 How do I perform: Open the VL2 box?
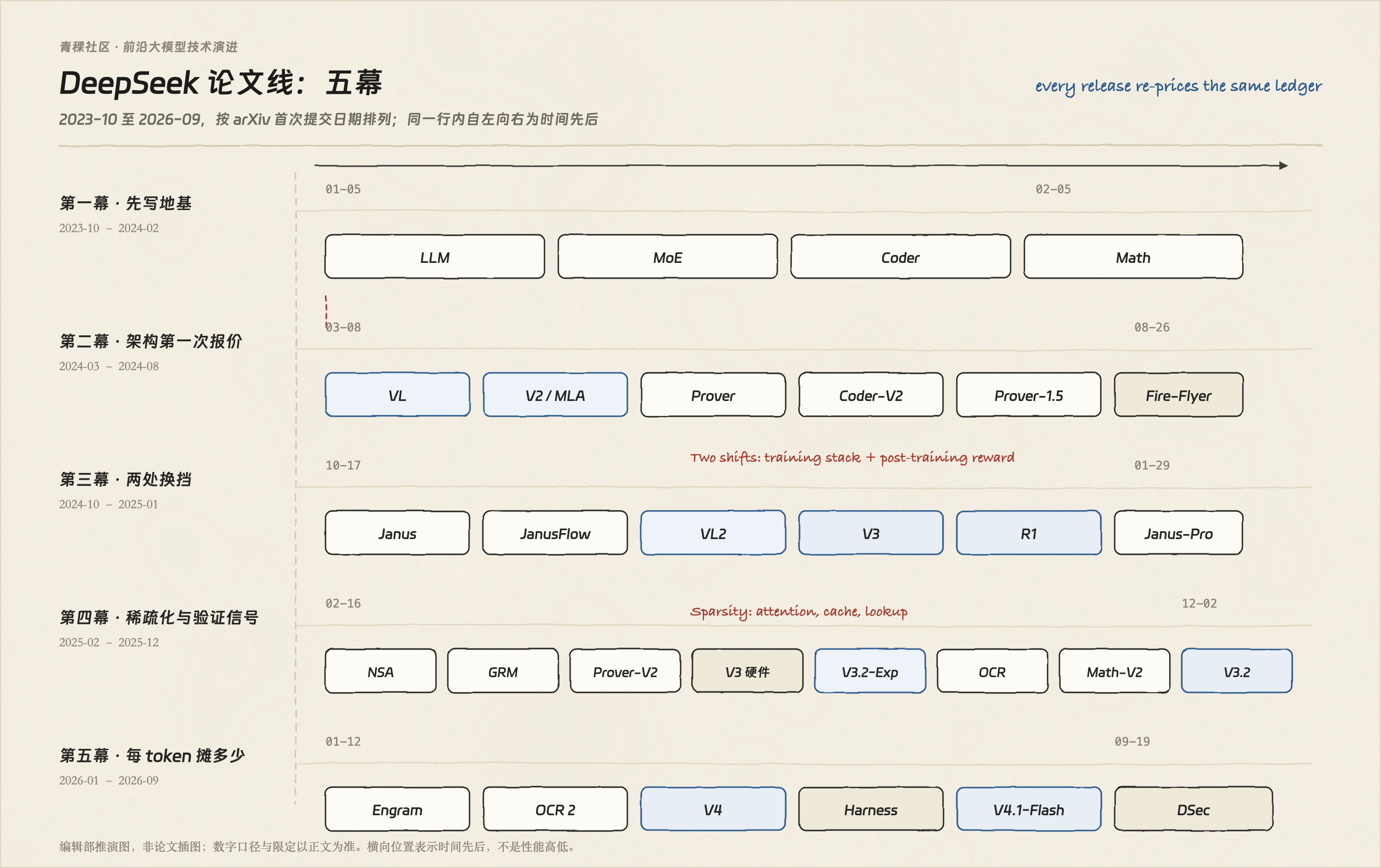[x=713, y=533]
